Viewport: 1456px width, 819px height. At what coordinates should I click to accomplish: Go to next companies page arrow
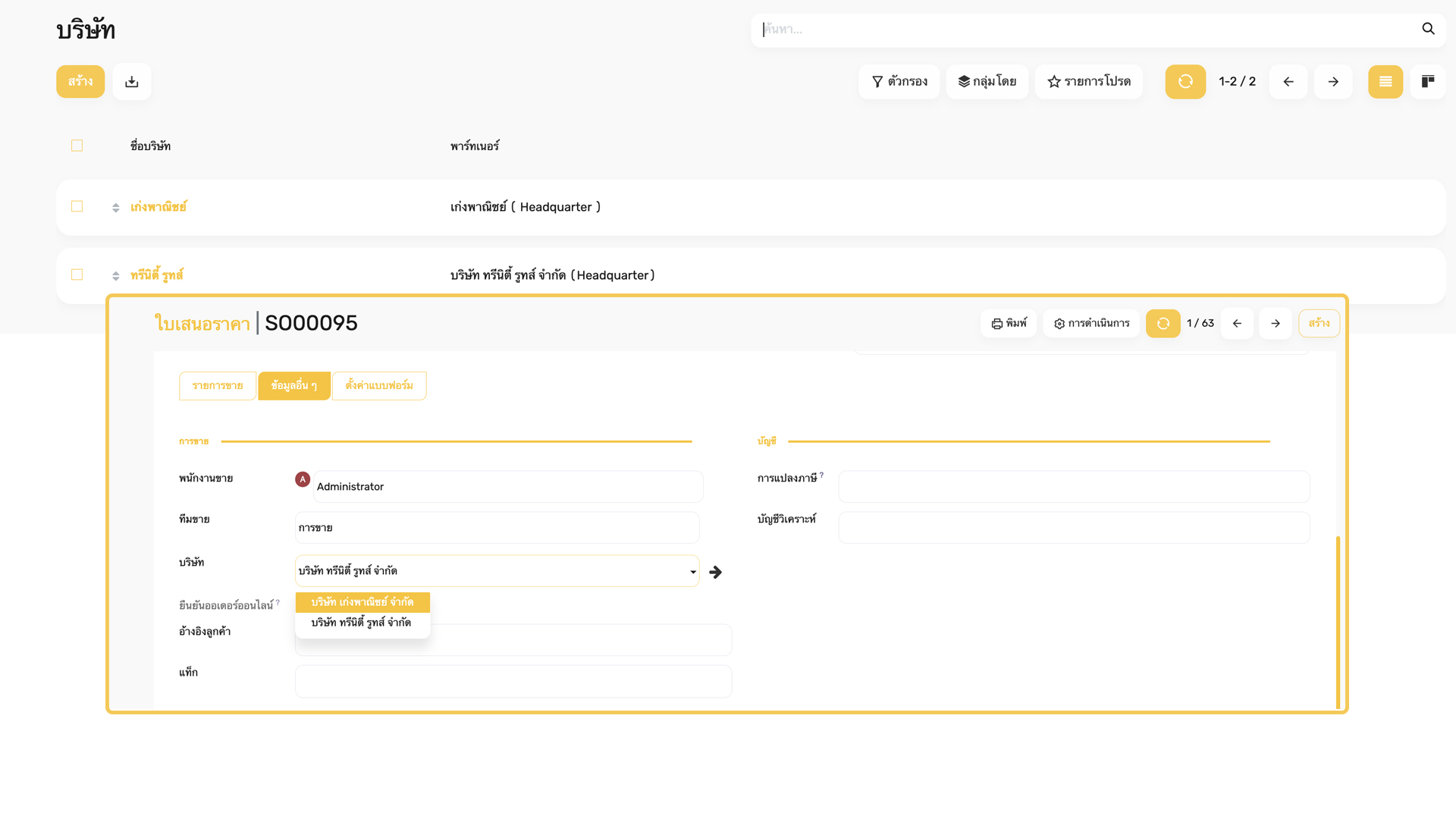1333,82
